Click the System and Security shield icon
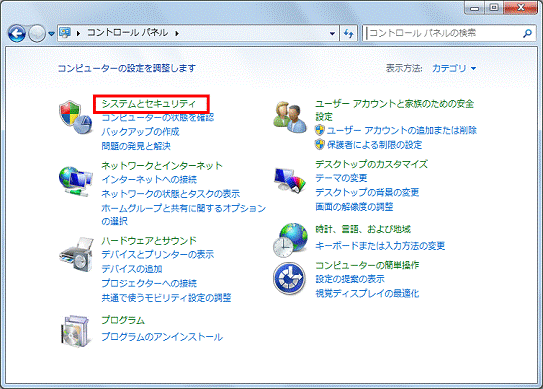543x389 pixels. click(75, 117)
